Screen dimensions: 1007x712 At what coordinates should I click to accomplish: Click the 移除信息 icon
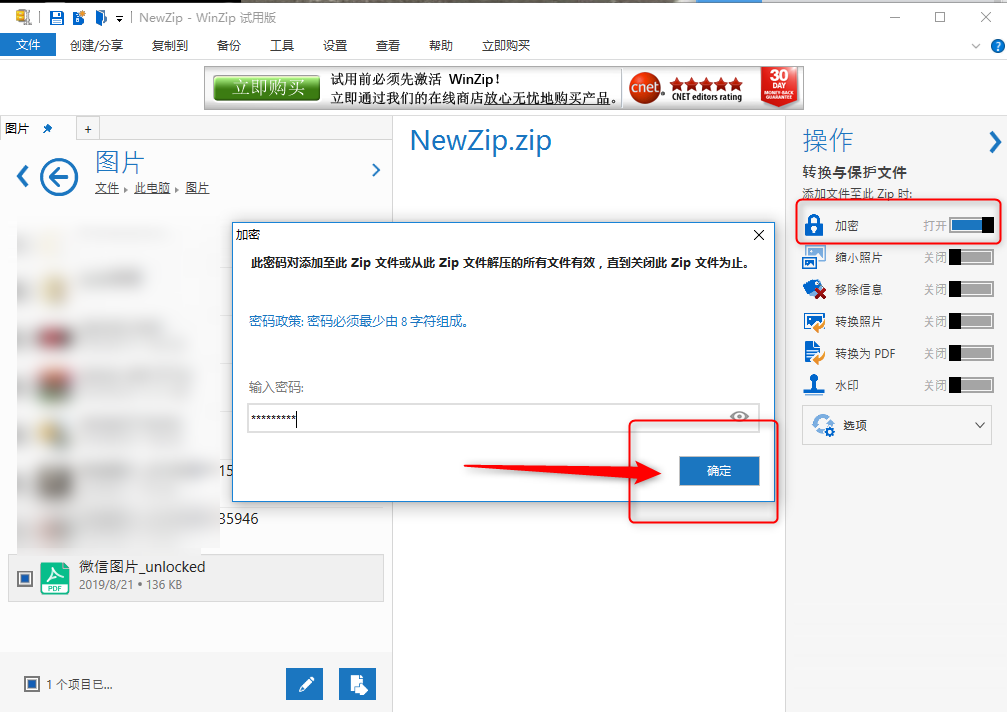click(814, 289)
